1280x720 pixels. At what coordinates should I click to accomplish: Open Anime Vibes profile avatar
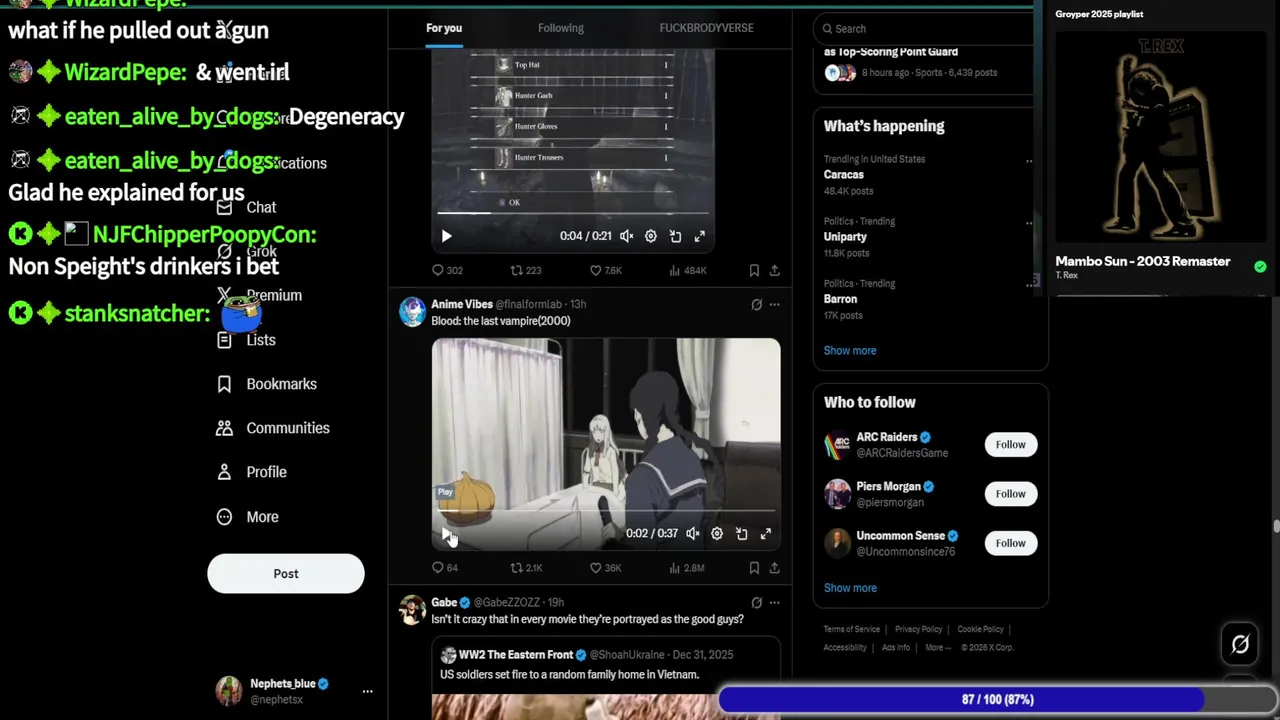tap(412, 312)
